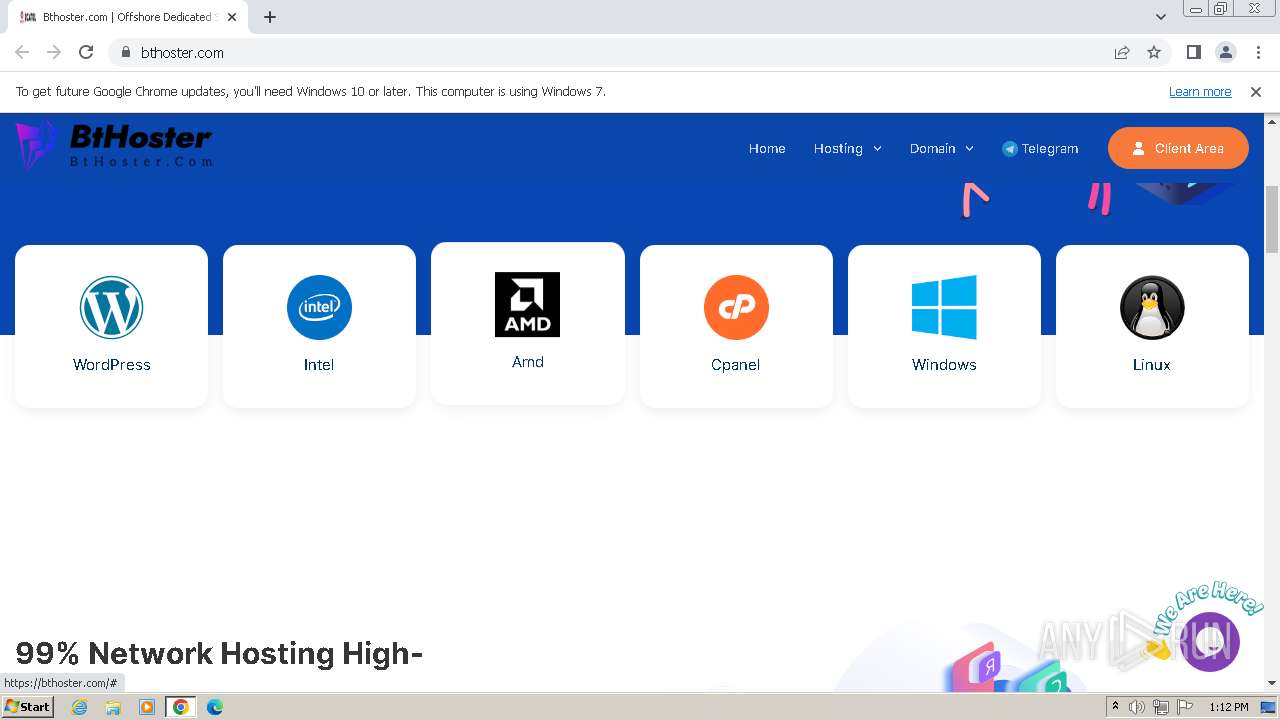The height and width of the screenshot is (720, 1280).
Task: Click the page vertical scrollbar thumb
Action: pyautogui.click(x=1272, y=218)
